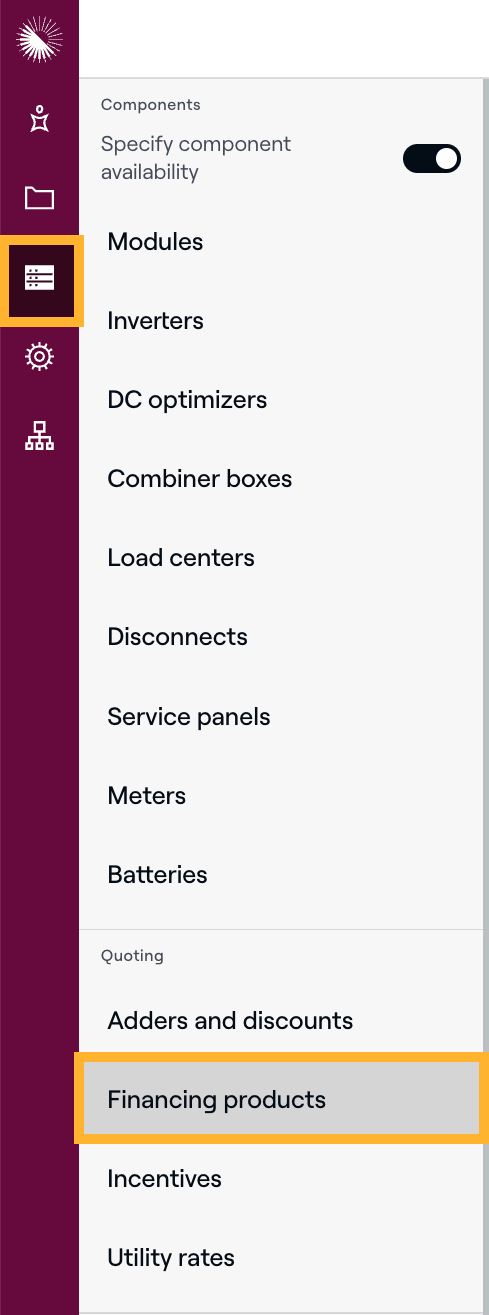Open the projects folder icon
Viewport: 489px width, 1315px height.
tap(39, 198)
